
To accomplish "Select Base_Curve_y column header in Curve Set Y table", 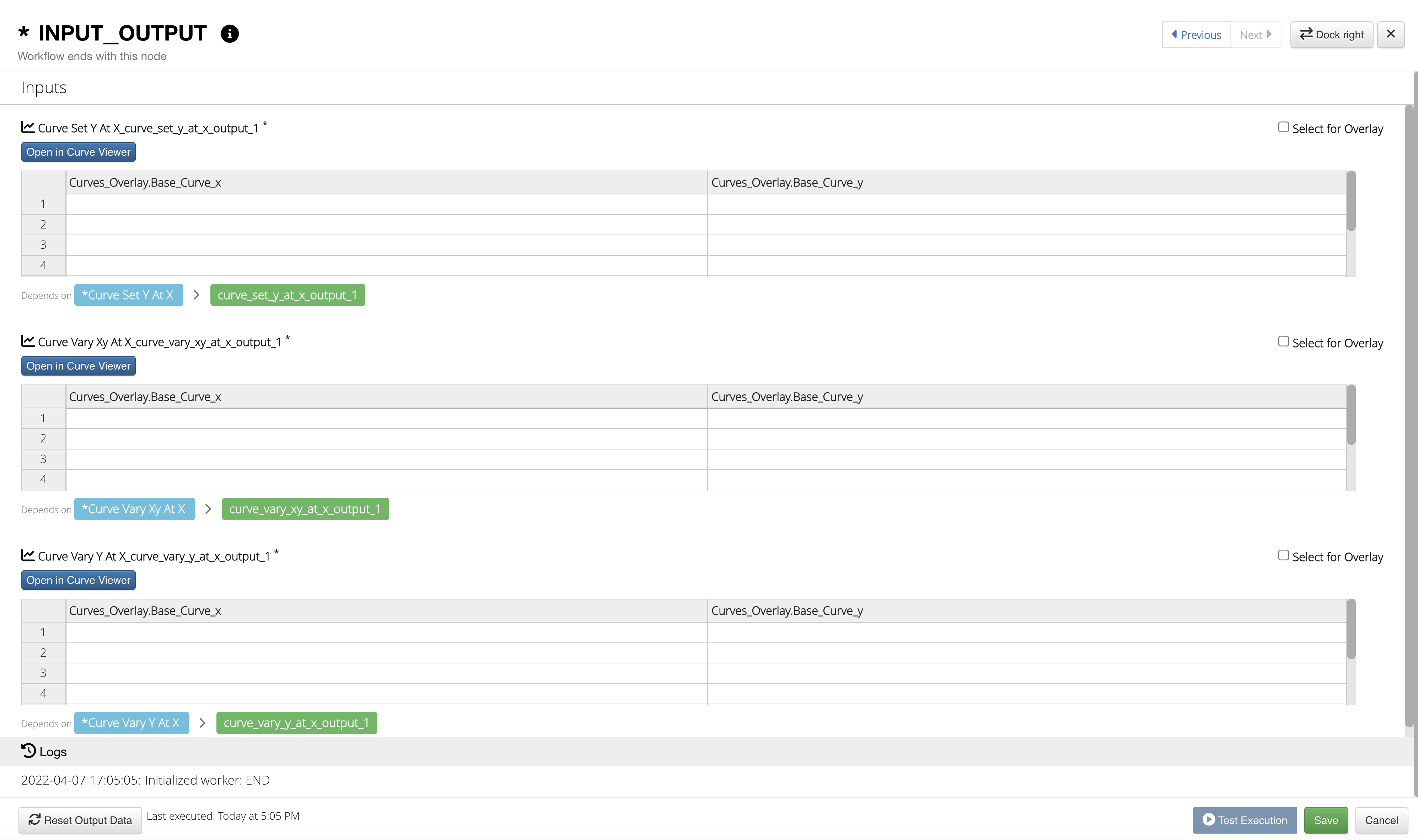I will point(1027,182).
